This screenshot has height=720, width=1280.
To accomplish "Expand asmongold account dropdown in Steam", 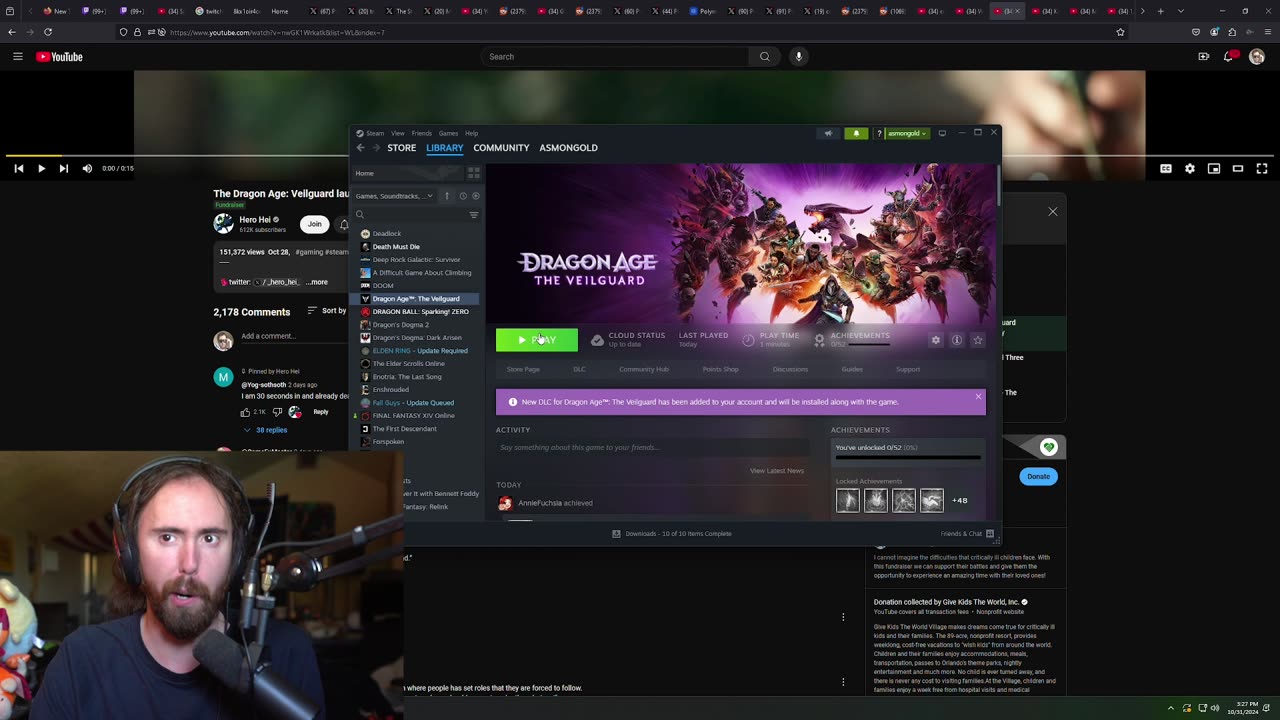I will pyautogui.click(x=907, y=133).
